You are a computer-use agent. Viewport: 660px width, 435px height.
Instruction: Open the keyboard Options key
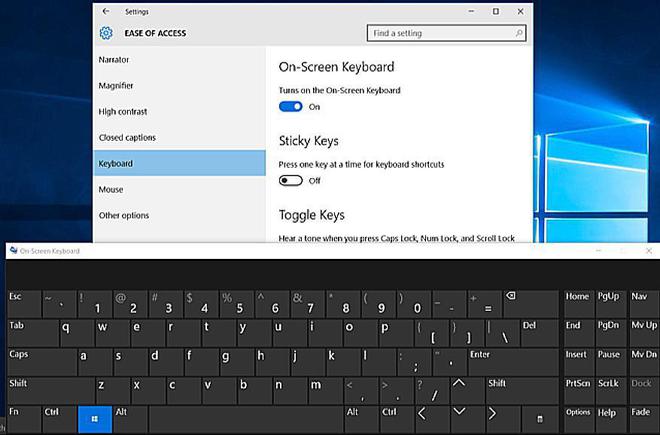579,419
